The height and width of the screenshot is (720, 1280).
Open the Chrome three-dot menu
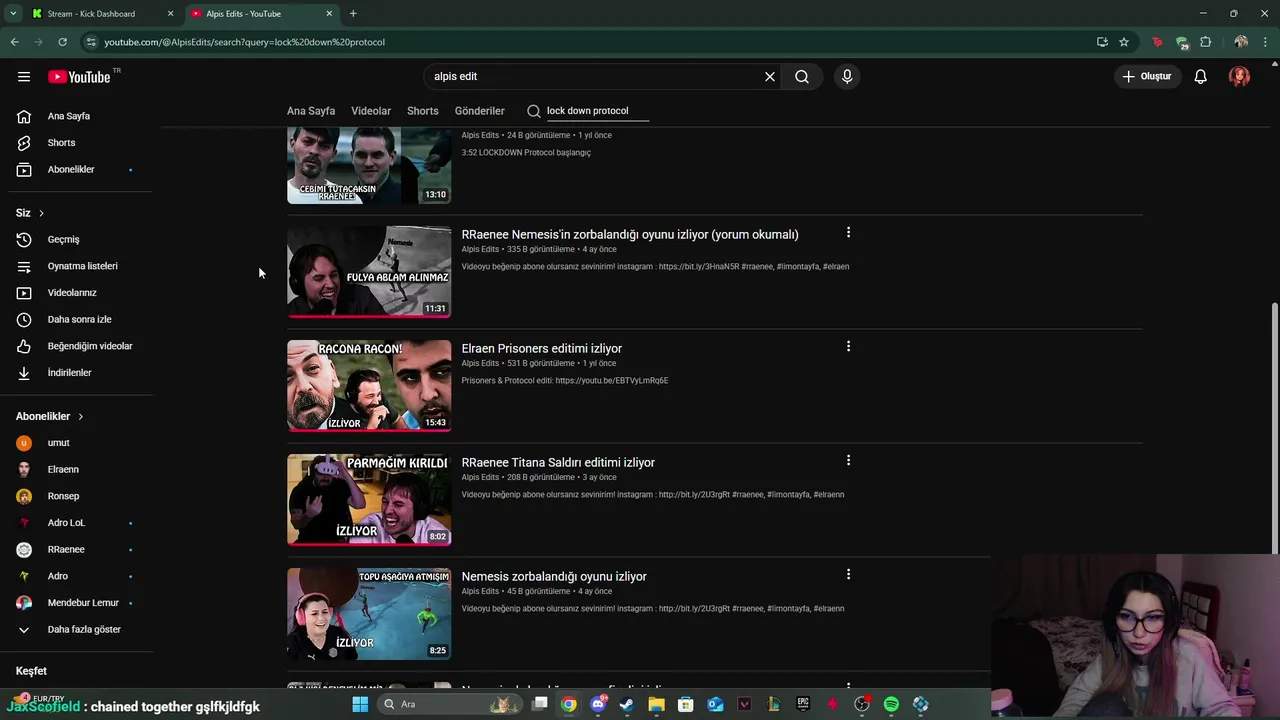(x=1266, y=42)
